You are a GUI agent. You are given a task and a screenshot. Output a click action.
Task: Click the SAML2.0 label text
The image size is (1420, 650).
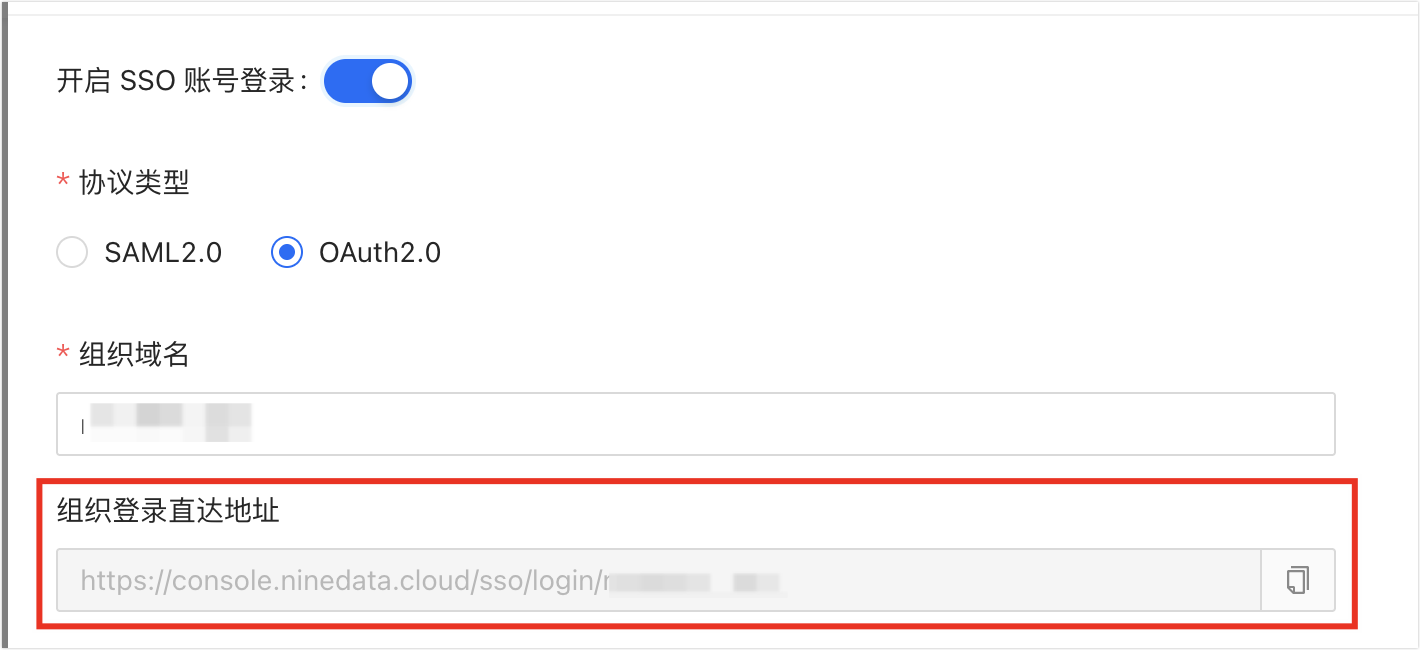pyautogui.click(x=163, y=253)
